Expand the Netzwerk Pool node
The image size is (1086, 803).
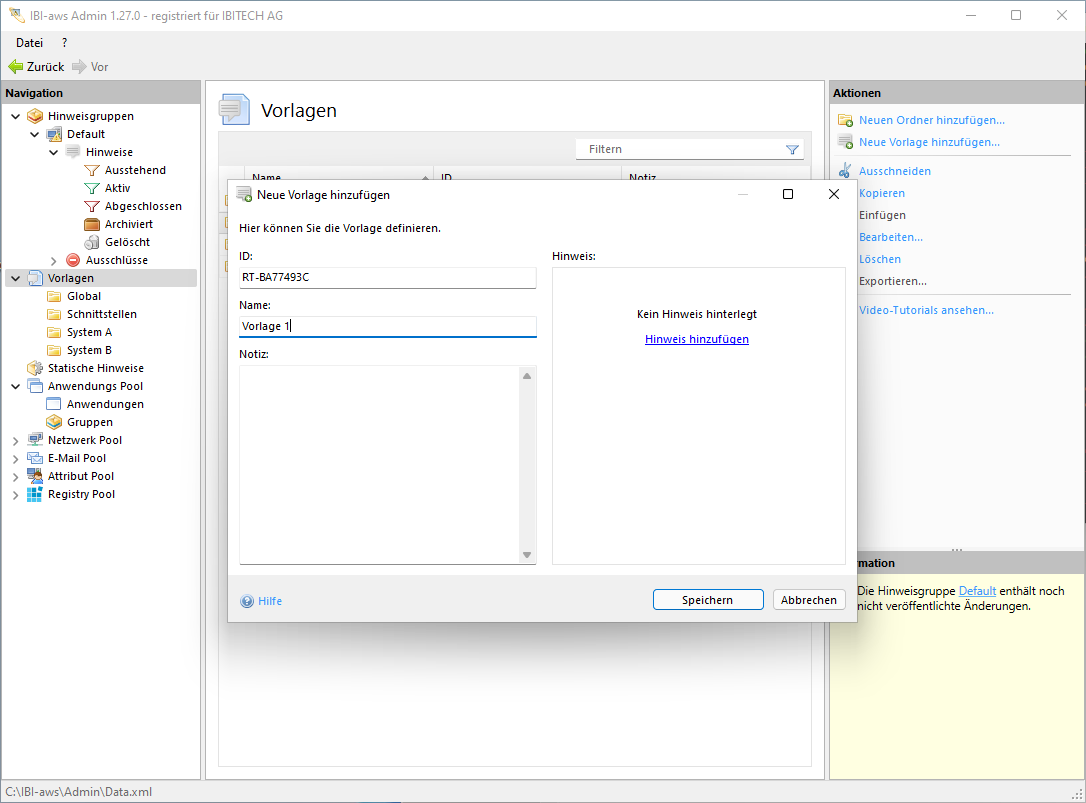point(16,440)
